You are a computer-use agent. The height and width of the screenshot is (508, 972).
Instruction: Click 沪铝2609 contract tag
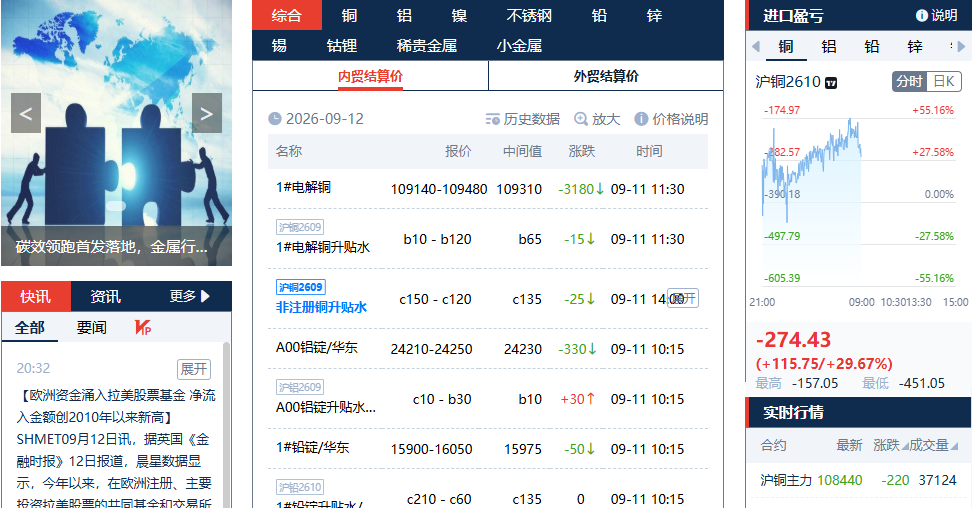click(300, 387)
